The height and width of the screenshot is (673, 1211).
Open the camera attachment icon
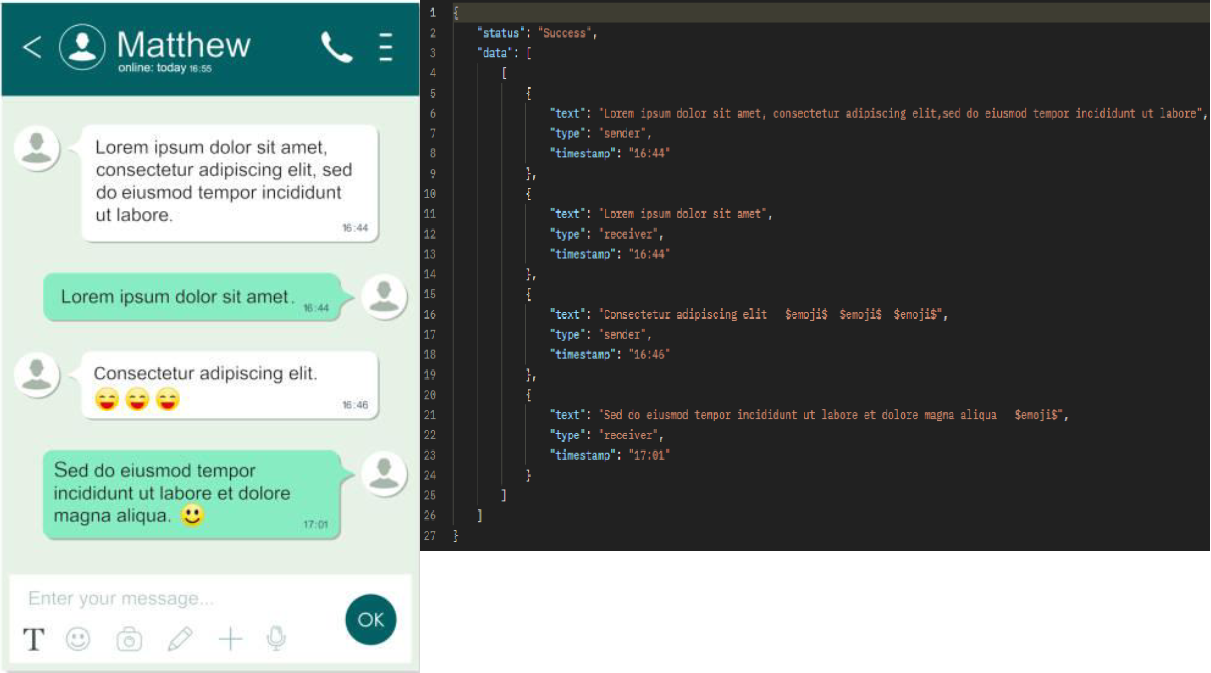(x=129, y=639)
